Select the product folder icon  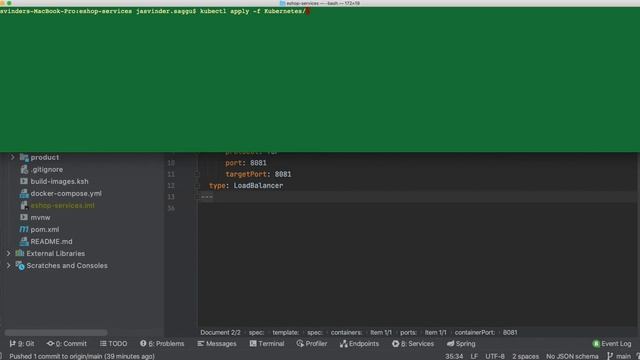[x=24, y=157]
